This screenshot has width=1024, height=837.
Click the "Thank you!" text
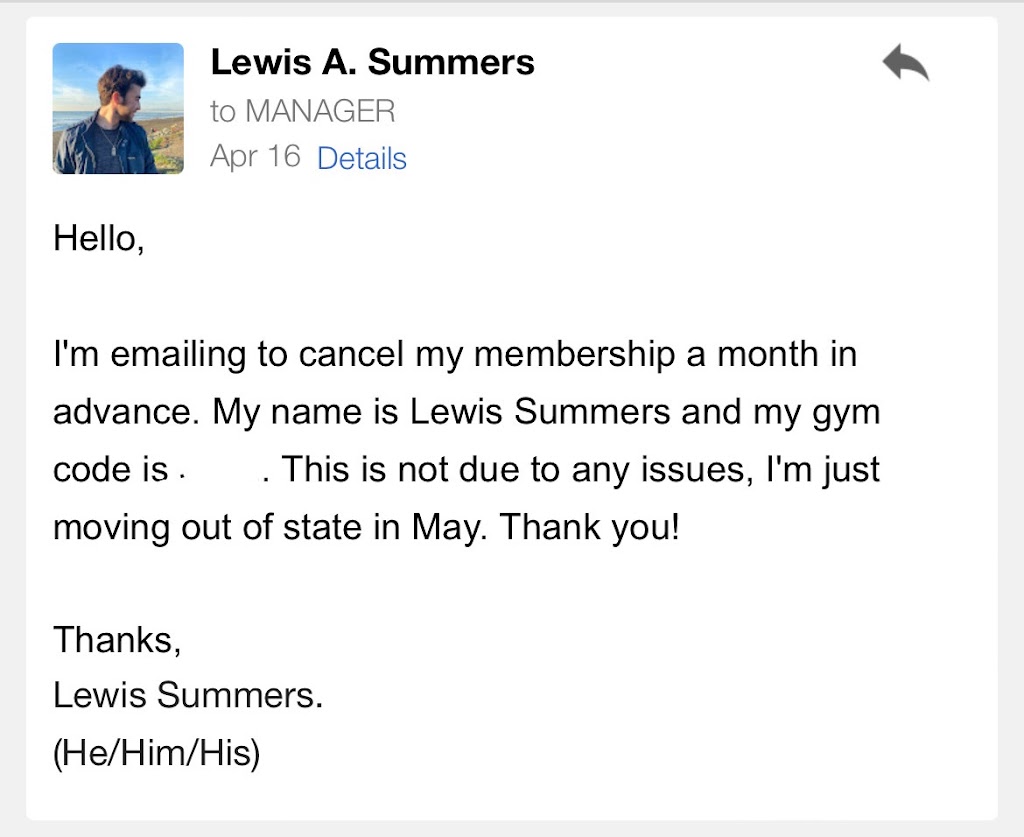(589, 527)
